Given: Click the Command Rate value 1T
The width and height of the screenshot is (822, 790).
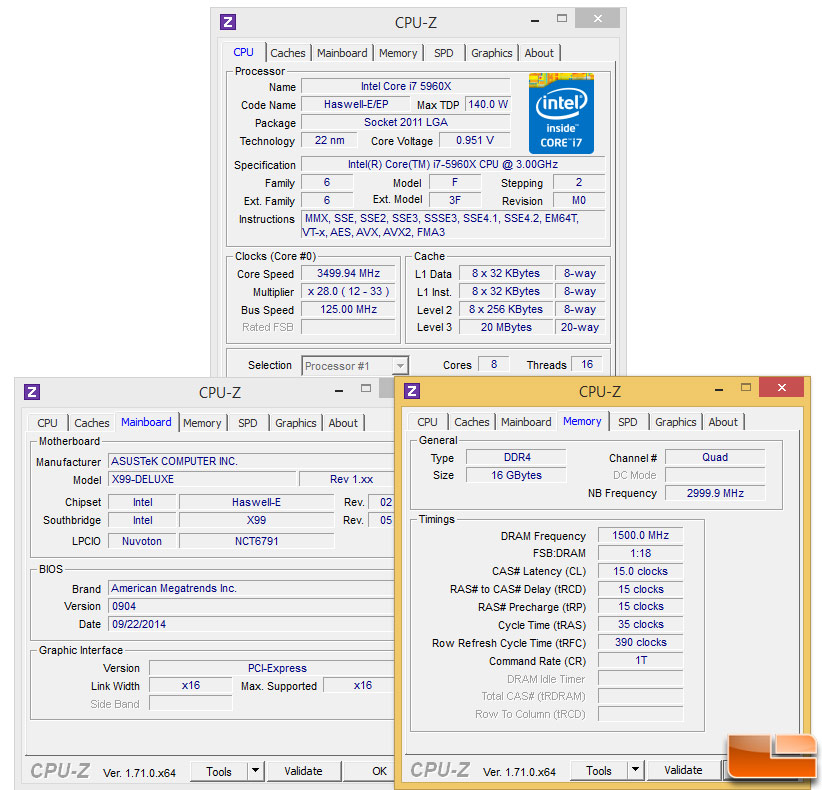Looking at the screenshot, I should (641, 660).
